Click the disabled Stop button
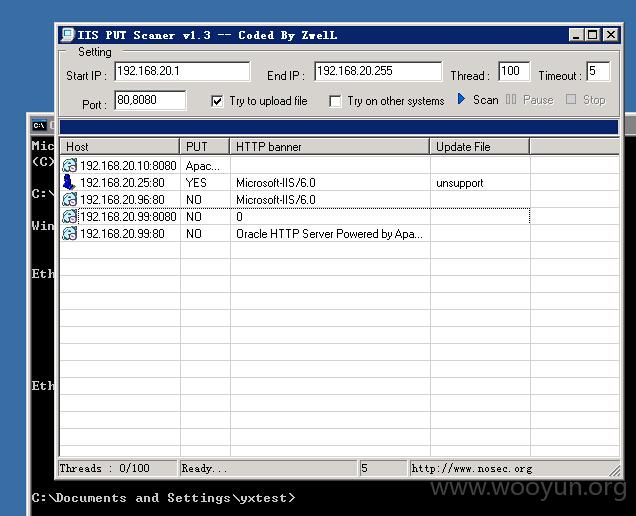Image resolution: width=636 pixels, height=516 pixels. tap(585, 100)
